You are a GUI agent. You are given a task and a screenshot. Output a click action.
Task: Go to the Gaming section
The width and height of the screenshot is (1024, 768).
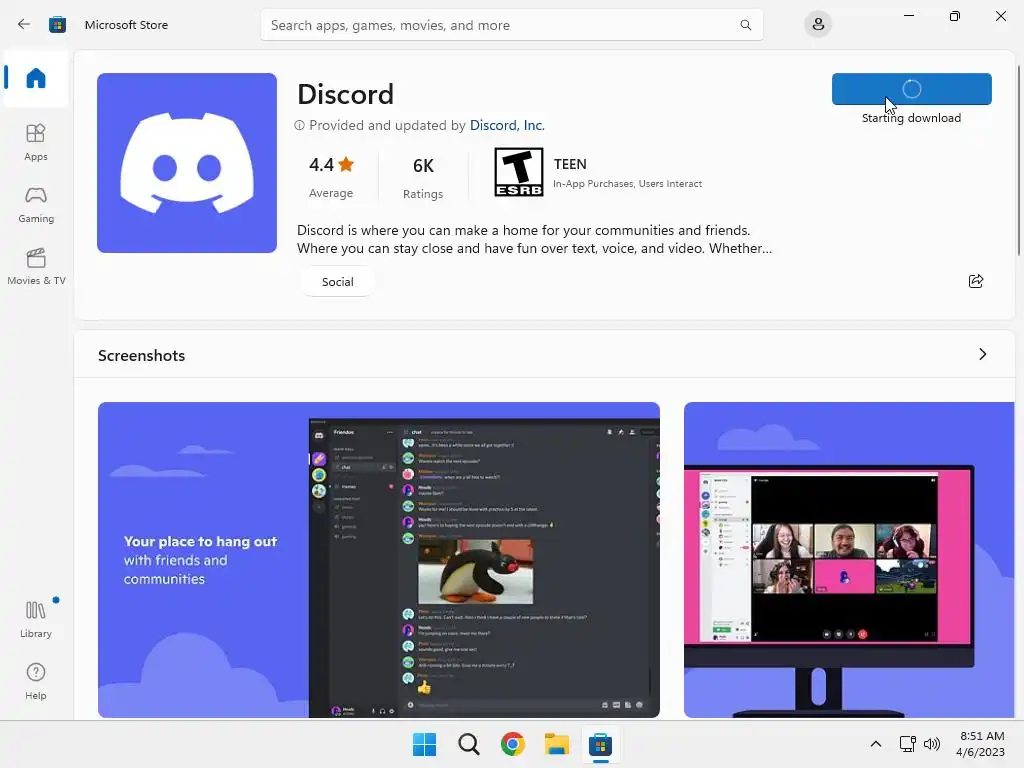click(x=36, y=204)
